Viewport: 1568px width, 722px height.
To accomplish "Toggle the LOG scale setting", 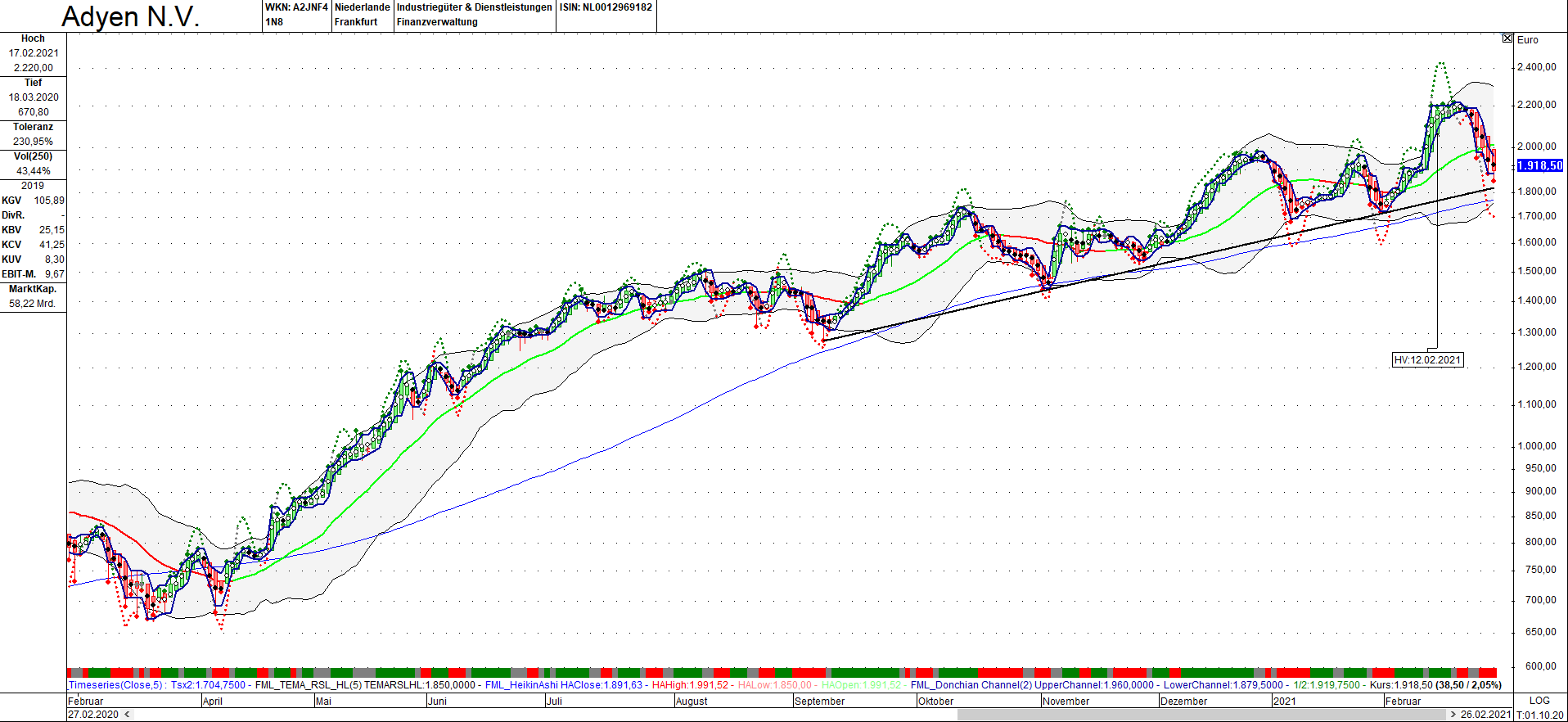I will 1539,701.
